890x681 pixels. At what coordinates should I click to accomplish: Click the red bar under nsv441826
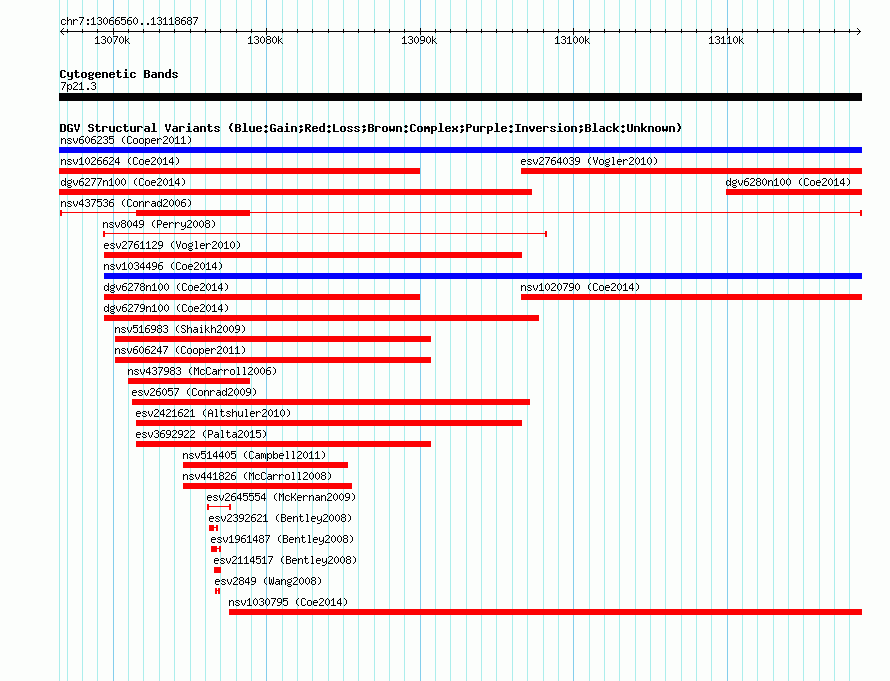click(x=267, y=486)
